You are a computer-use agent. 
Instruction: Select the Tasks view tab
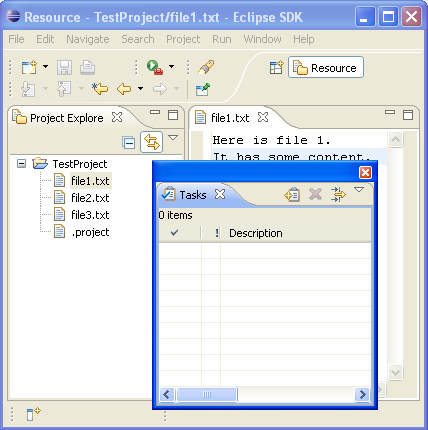tap(185, 195)
